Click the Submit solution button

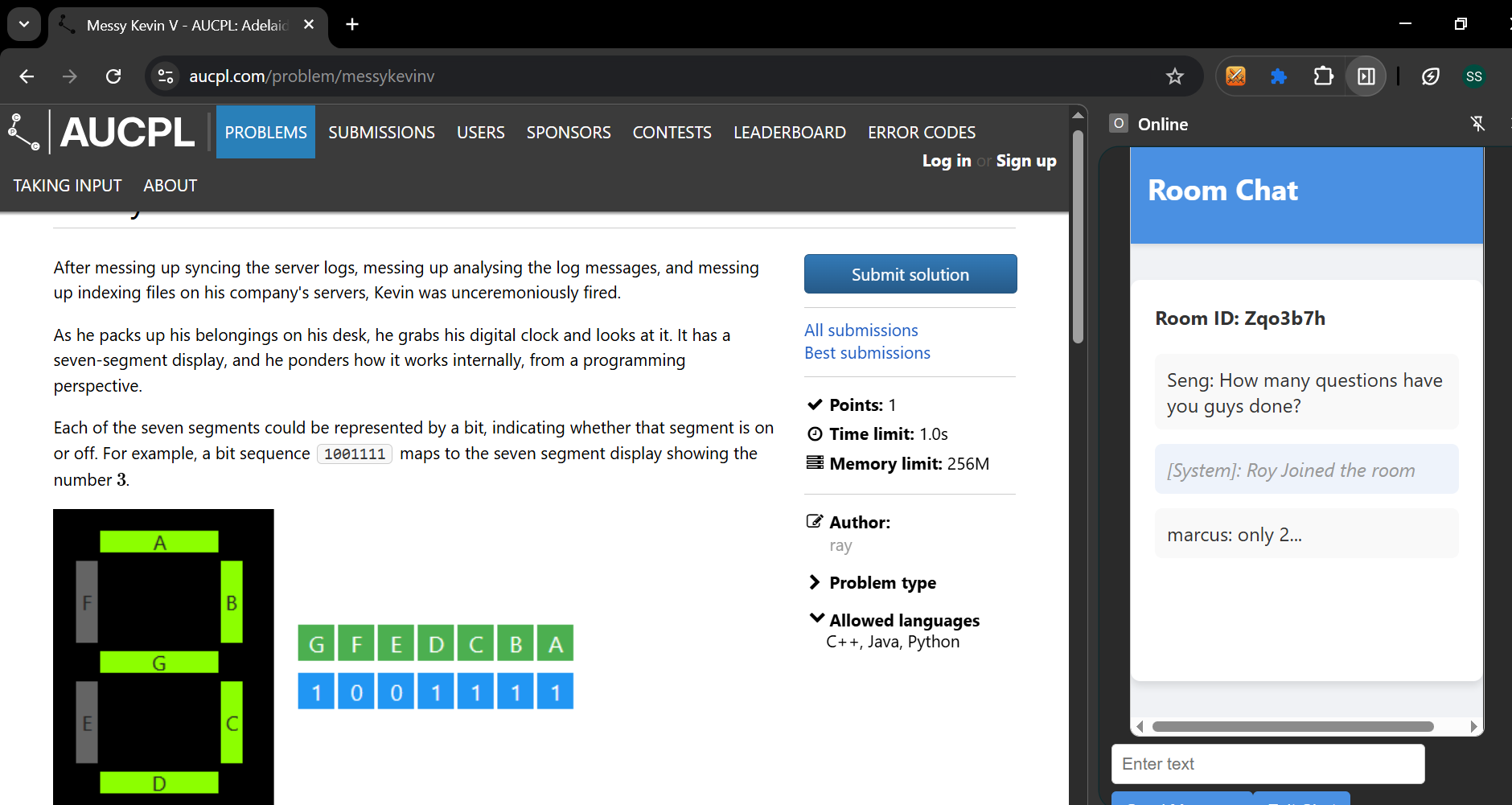(x=910, y=274)
